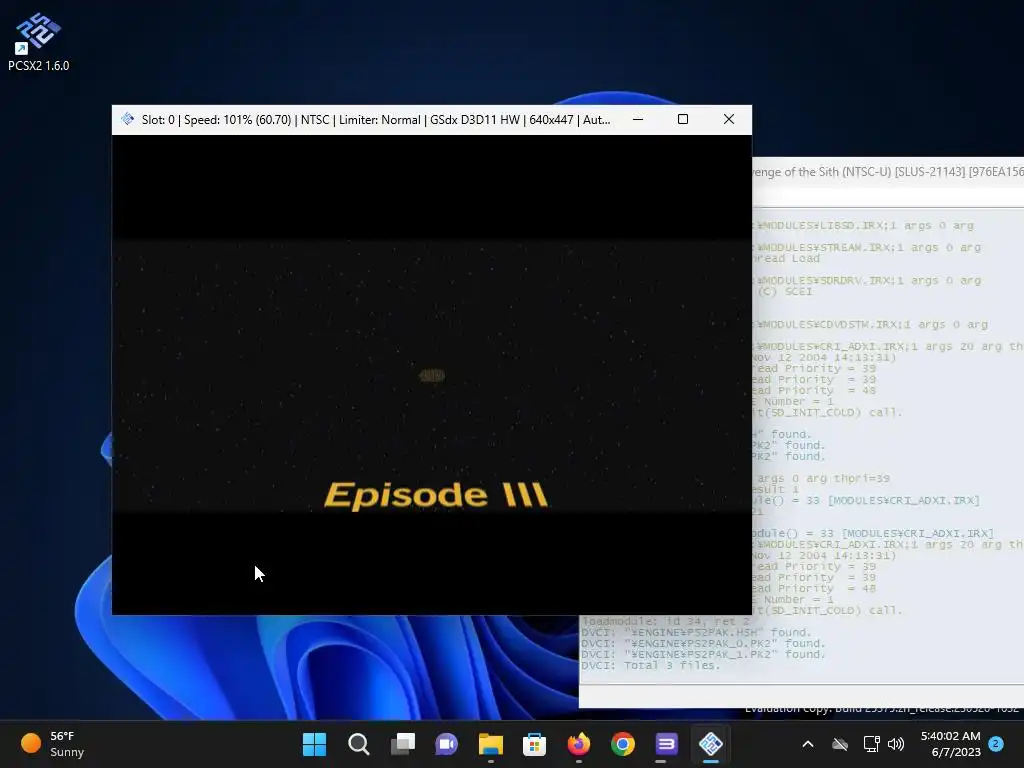Click log line 'DVCI: Total 3 files.'

pyautogui.click(x=650, y=665)
